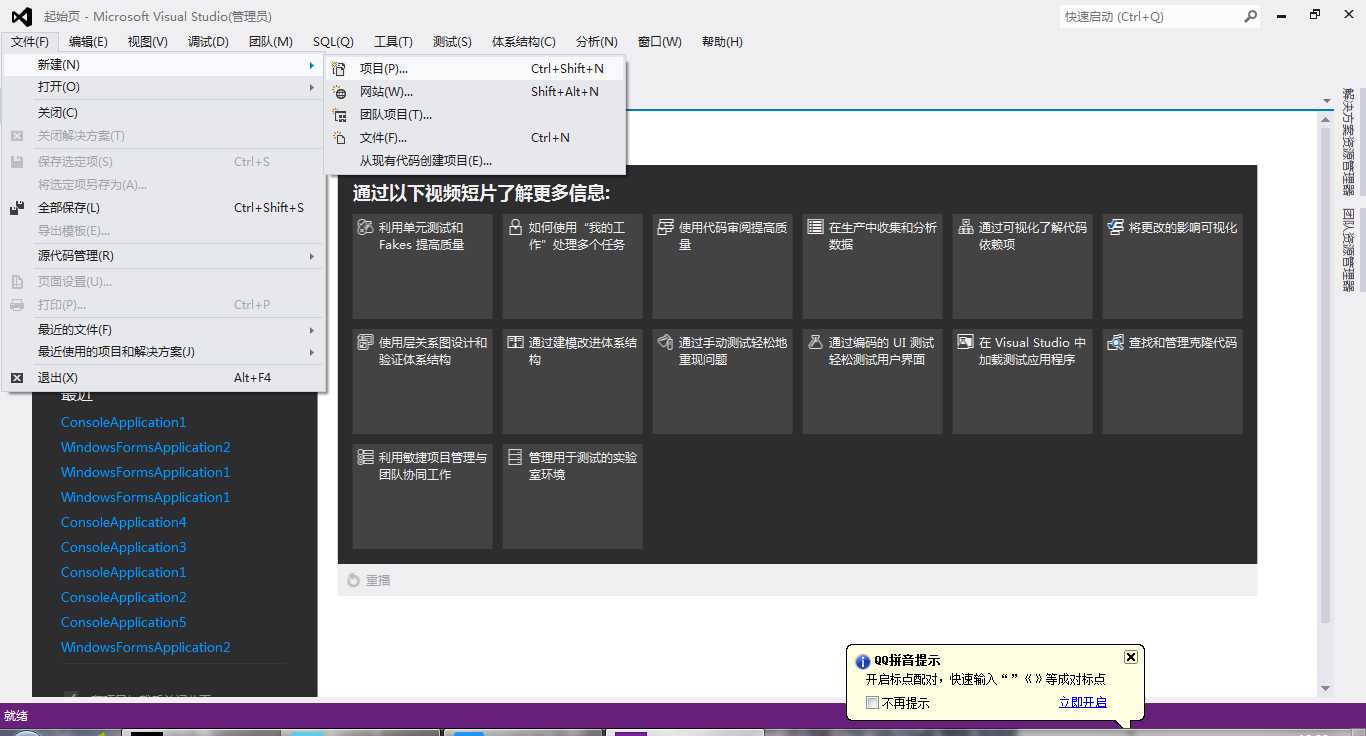The image size is (1366, 736).
Task: Click icon on 使用层关系图设计和验证体系结构 tile
Action: pos(365,342)
